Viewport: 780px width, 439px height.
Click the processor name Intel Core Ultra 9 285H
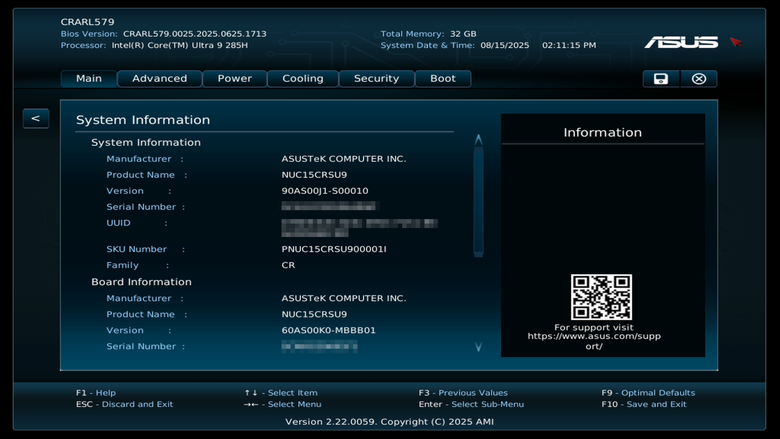point(180,45)
